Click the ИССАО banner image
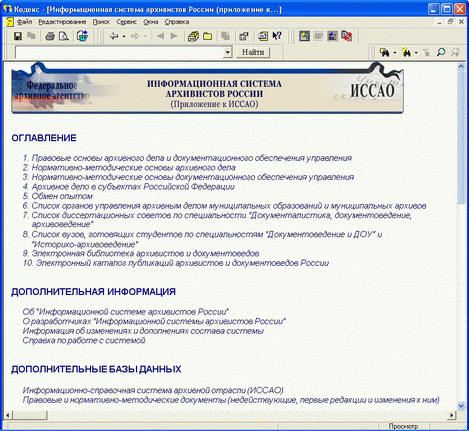The image size is (469, 431). (207, 88)
